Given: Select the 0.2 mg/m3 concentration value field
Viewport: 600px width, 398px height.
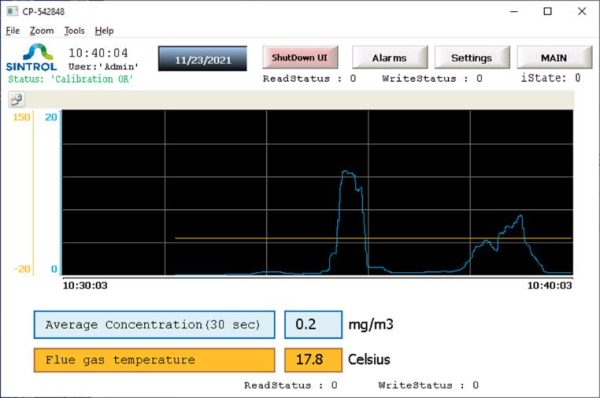Looking at the screenshot, I should coord(313,325).
